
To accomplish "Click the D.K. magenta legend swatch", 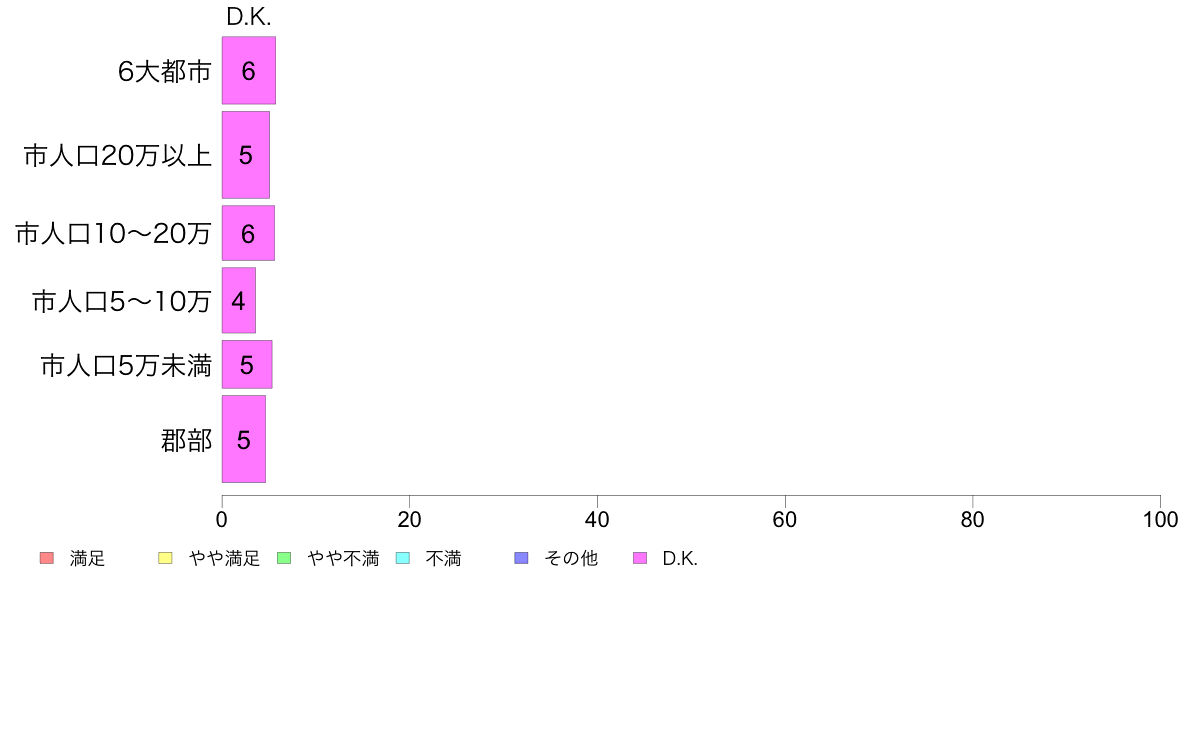I will coord(640,558).
